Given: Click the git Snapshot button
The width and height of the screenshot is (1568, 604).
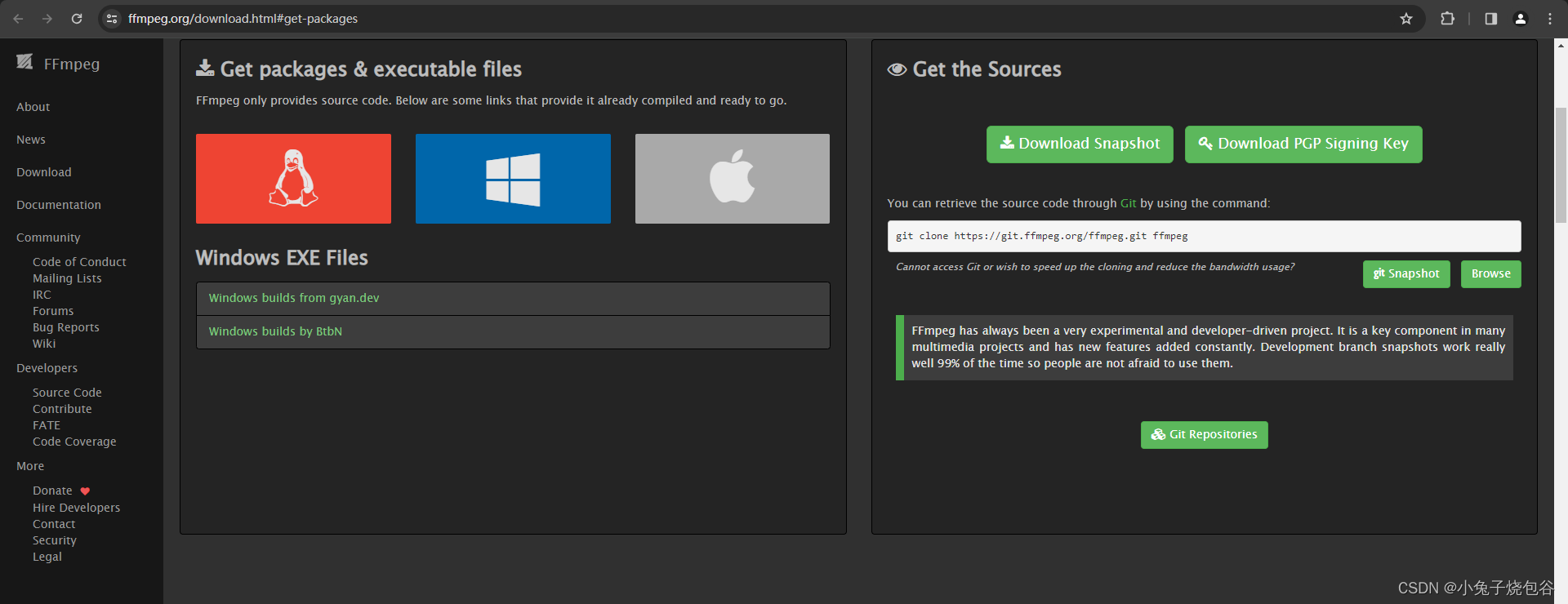Looking at the screenshot, I should click(1406, 274).
